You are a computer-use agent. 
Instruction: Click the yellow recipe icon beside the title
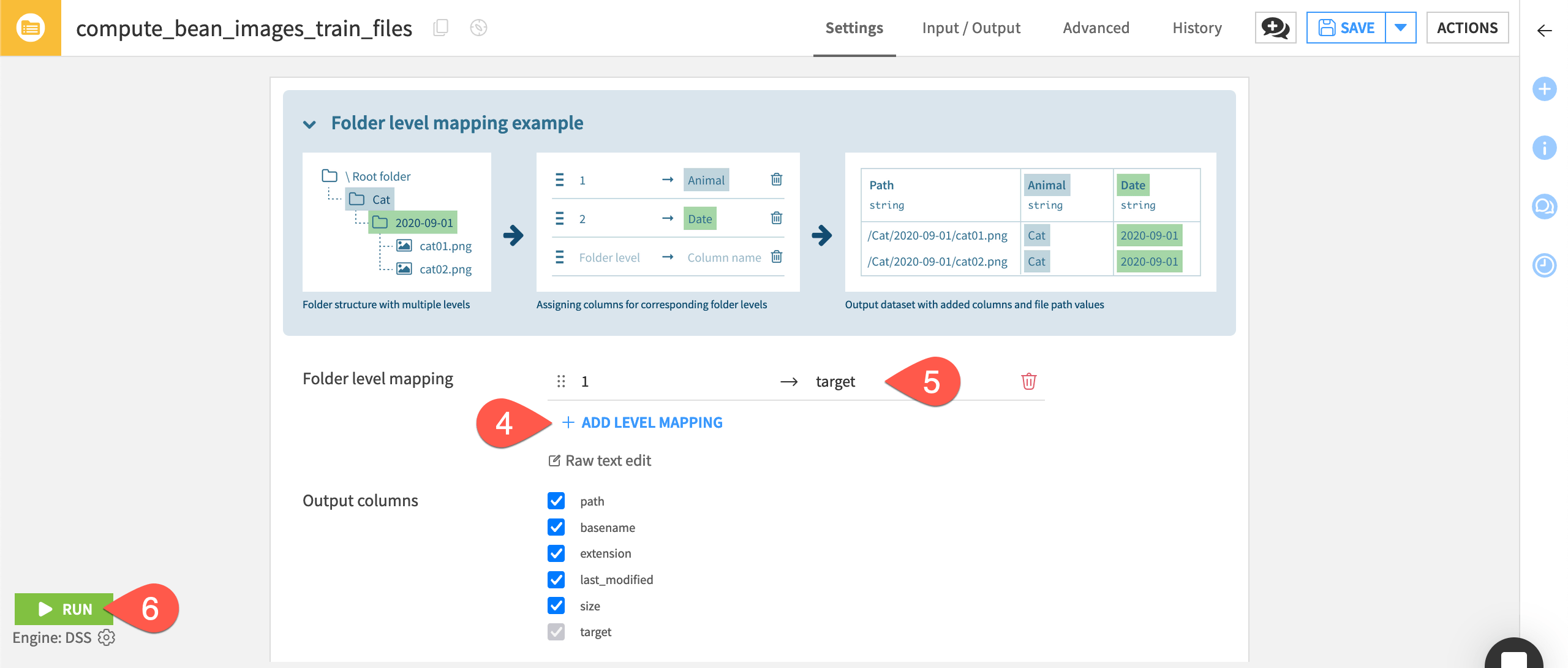(31, 28)
